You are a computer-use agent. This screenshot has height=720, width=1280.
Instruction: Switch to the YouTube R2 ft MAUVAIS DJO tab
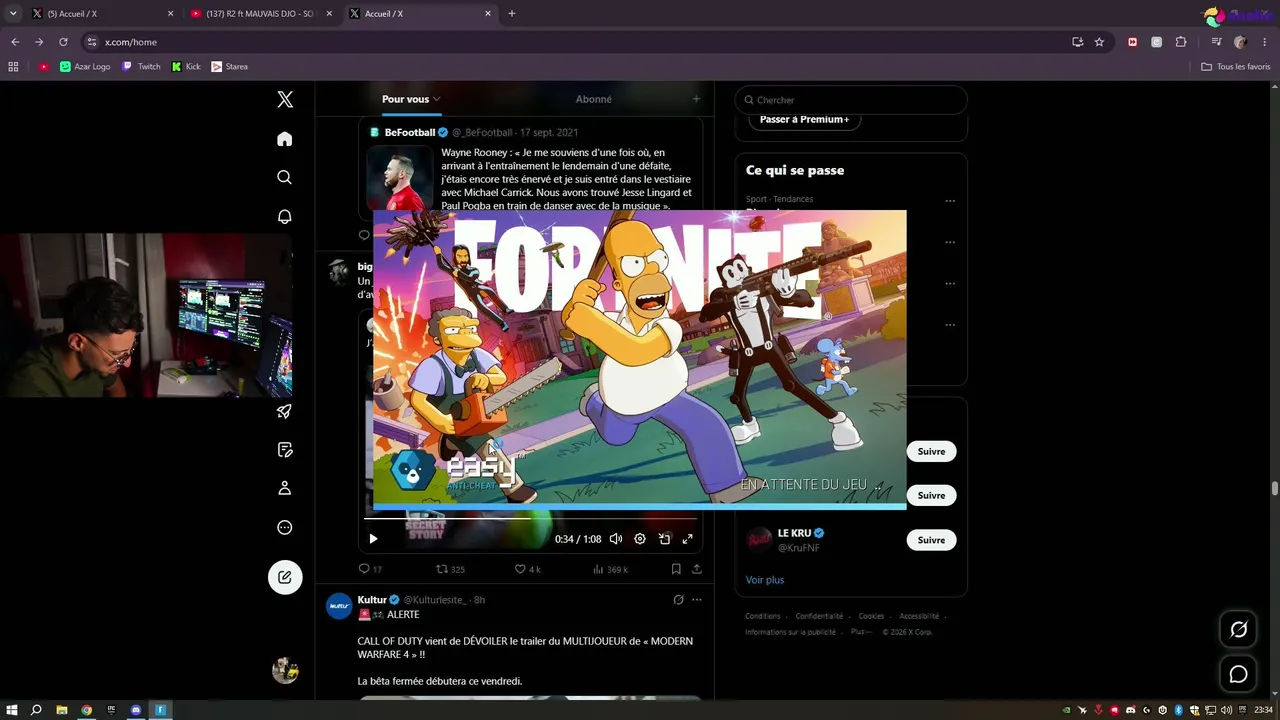pos(262,14)
